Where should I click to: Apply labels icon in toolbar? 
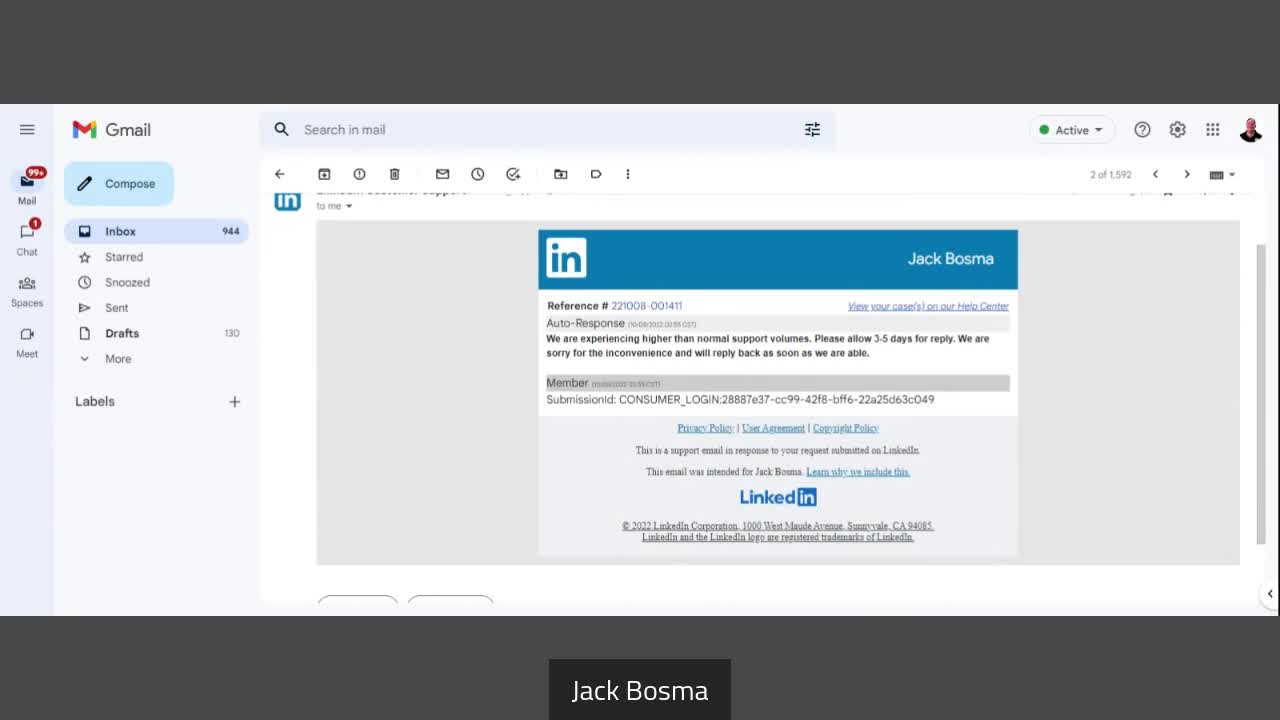tap(596, 174)
